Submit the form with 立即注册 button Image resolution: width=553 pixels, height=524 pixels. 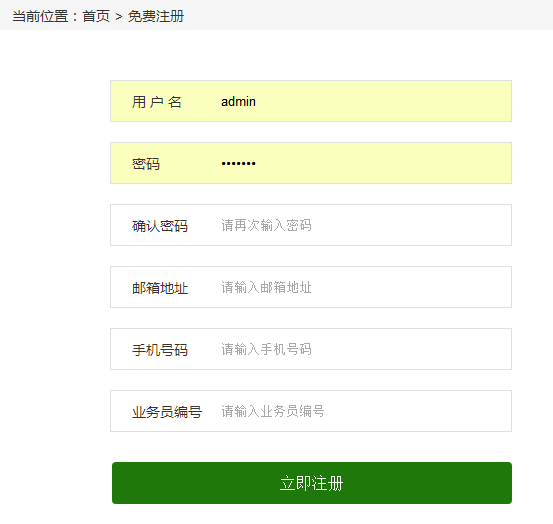[x=312, y=483]
